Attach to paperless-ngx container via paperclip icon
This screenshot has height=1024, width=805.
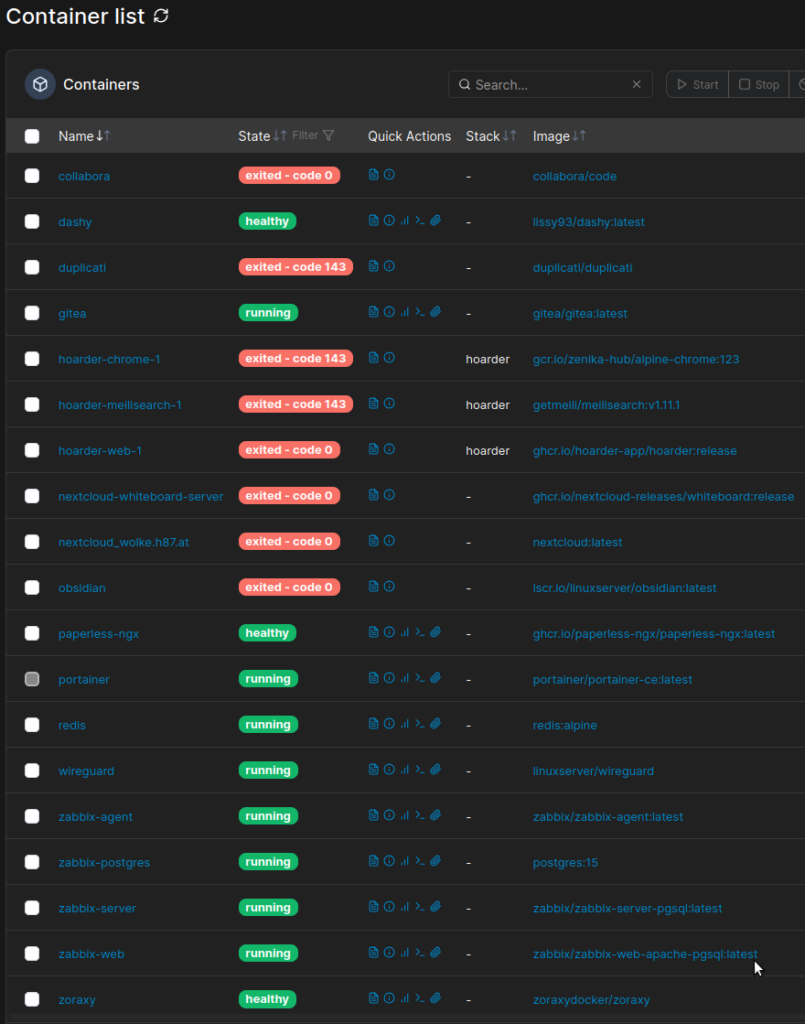click(435, 632)
